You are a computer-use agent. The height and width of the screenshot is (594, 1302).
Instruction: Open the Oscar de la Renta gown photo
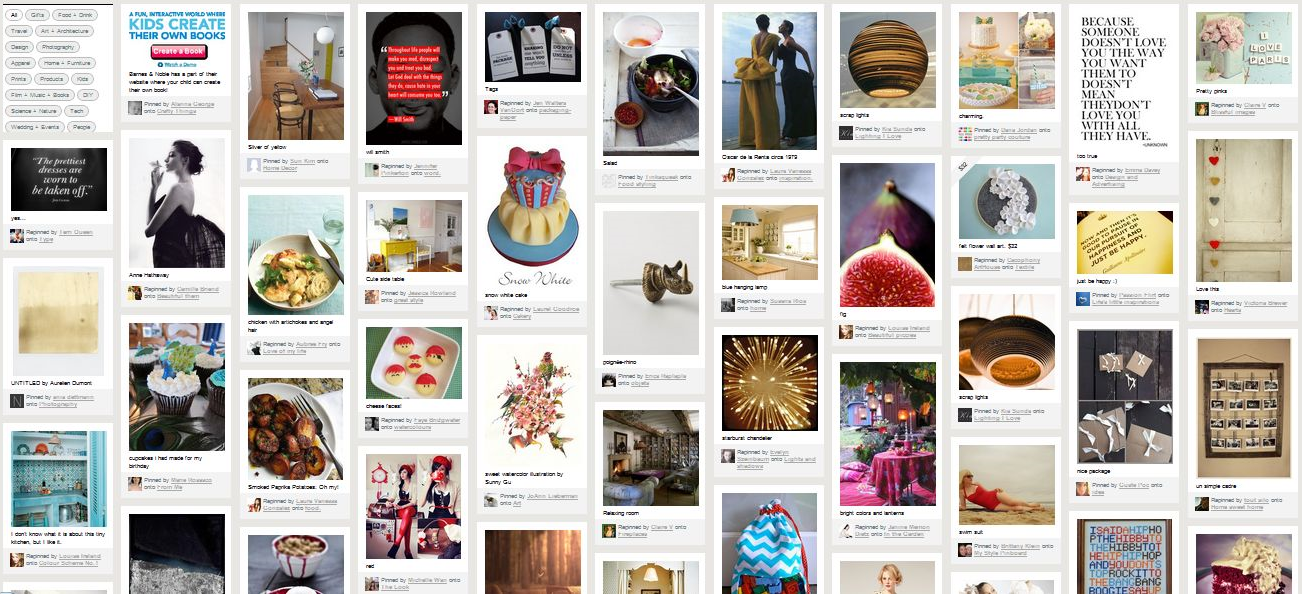768,81
